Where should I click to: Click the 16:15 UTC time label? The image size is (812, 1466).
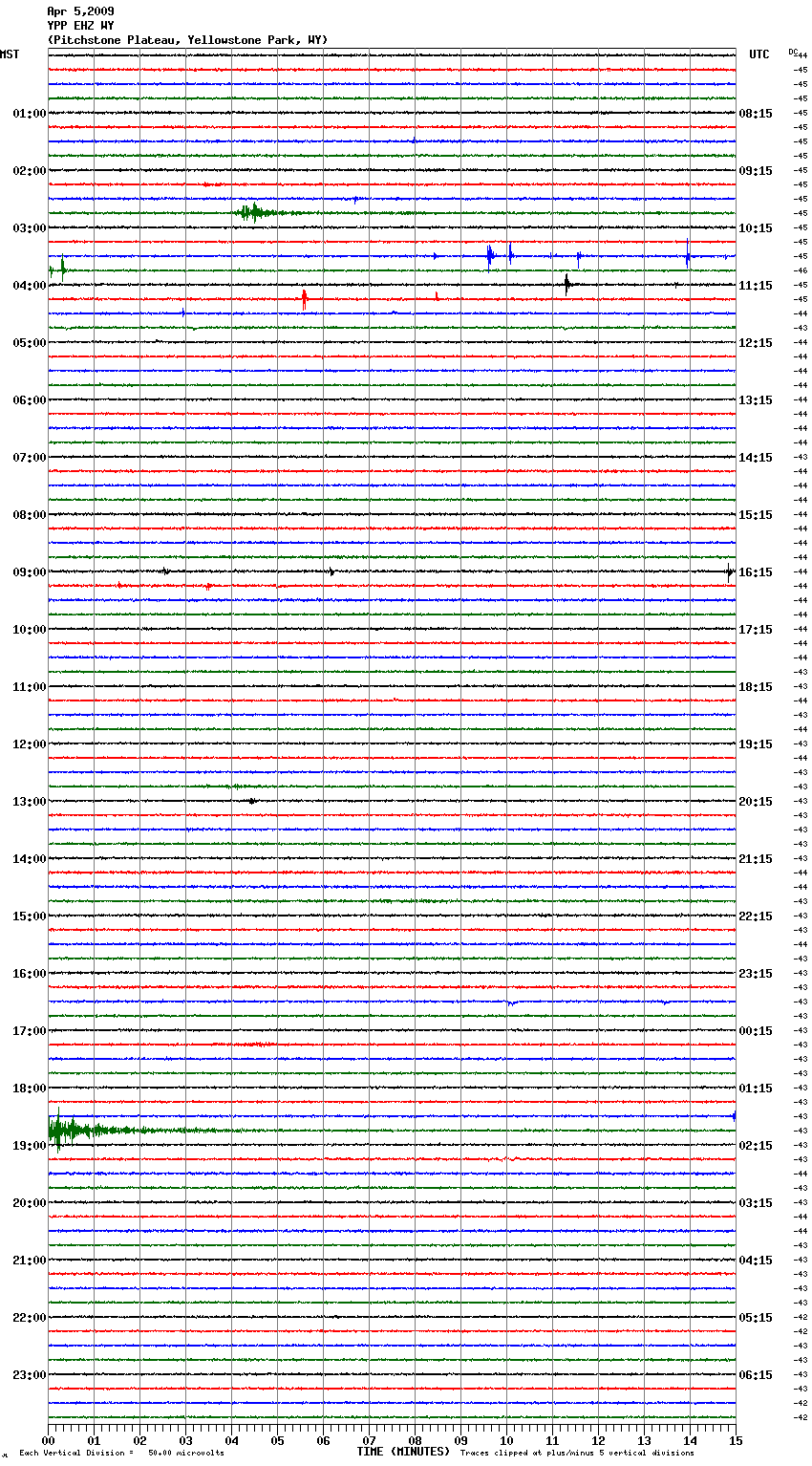(756, 572)
